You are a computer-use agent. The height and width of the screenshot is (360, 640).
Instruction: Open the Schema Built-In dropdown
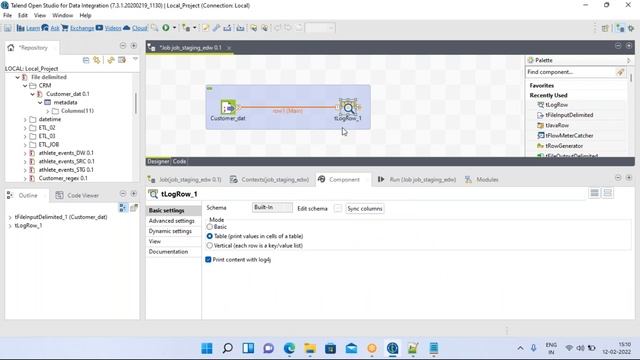pos(272,208)
